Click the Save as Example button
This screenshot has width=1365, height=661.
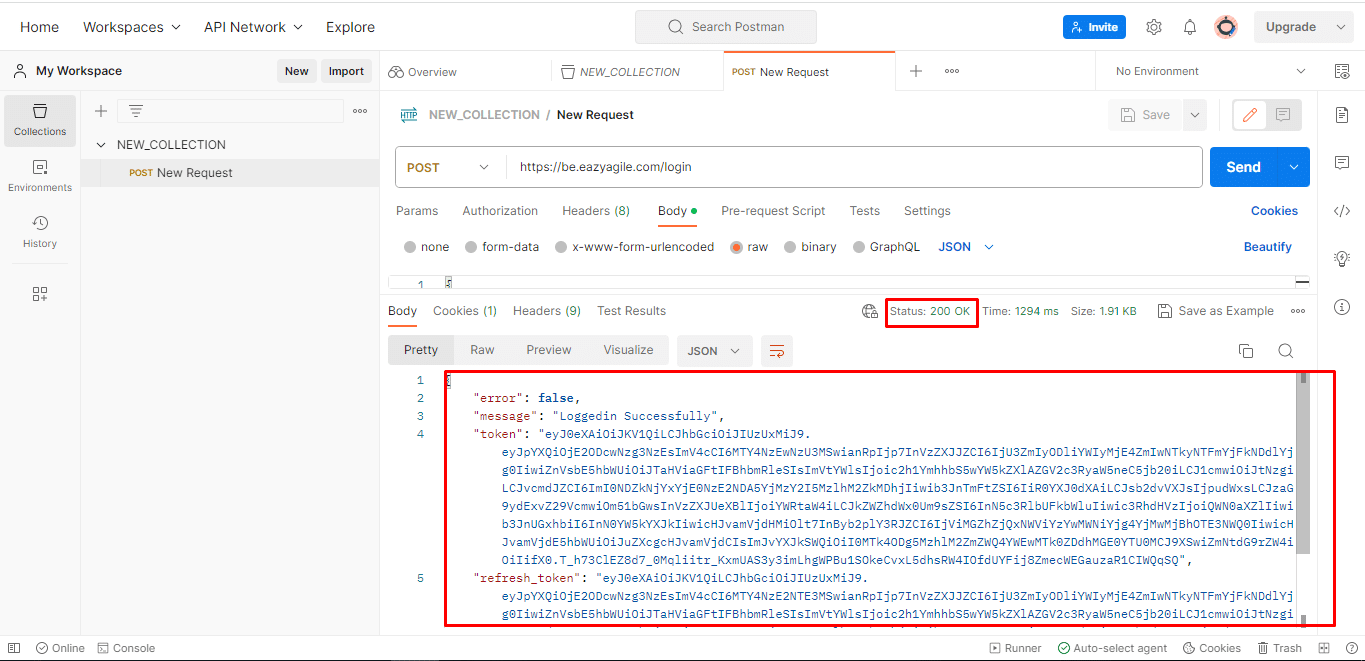(1216, 311)
